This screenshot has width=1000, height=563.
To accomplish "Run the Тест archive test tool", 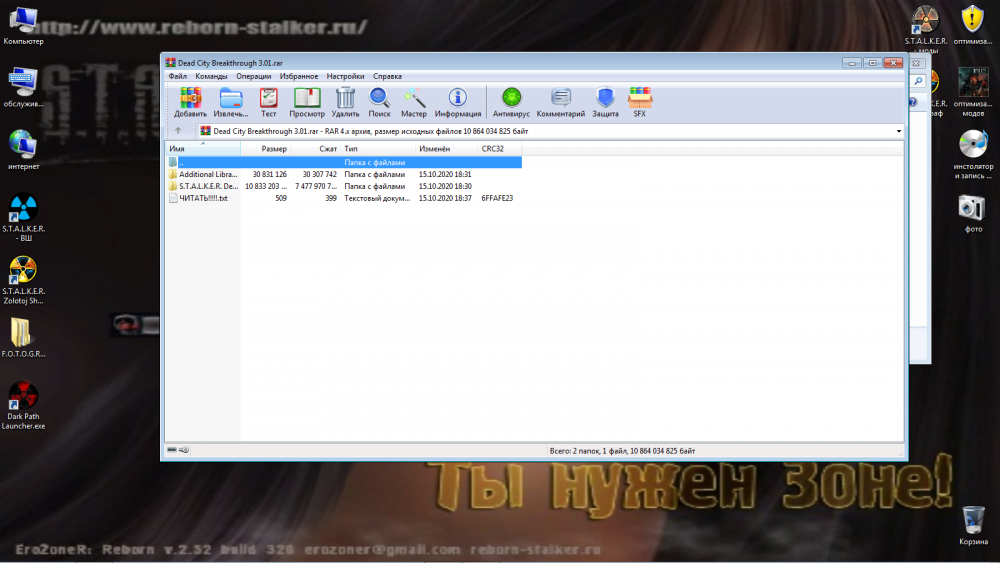I will 268,102.
